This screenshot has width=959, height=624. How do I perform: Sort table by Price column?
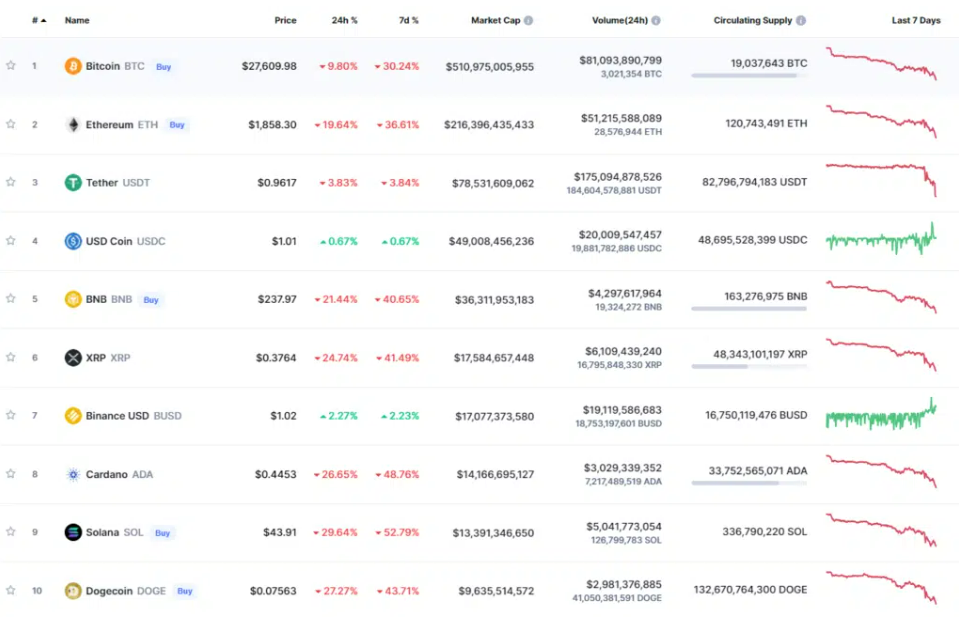pos(285,20)
